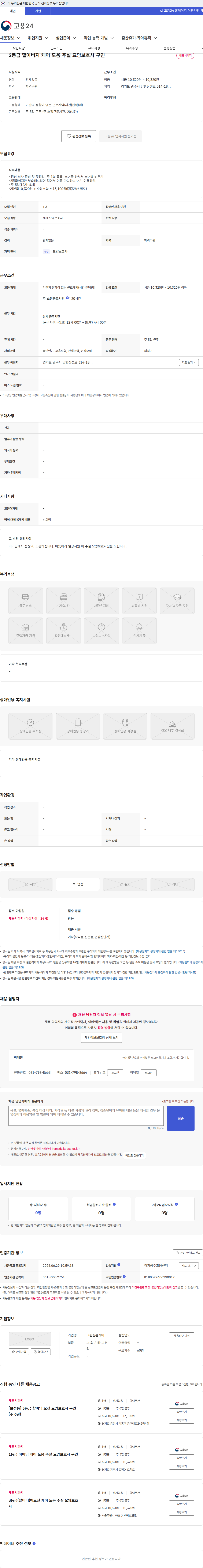Click the 메일로 질문하기 button
203x1568 pixels.
tap(134, 1155)
